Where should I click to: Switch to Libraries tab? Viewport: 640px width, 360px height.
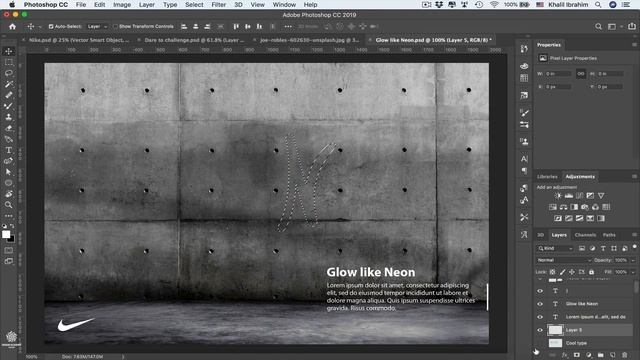pyautogui.click(x=547, y=177)
